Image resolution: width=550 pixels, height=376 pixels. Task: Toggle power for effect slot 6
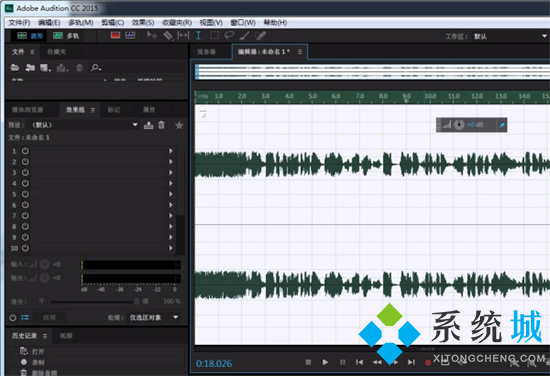[x=25, y=205]
